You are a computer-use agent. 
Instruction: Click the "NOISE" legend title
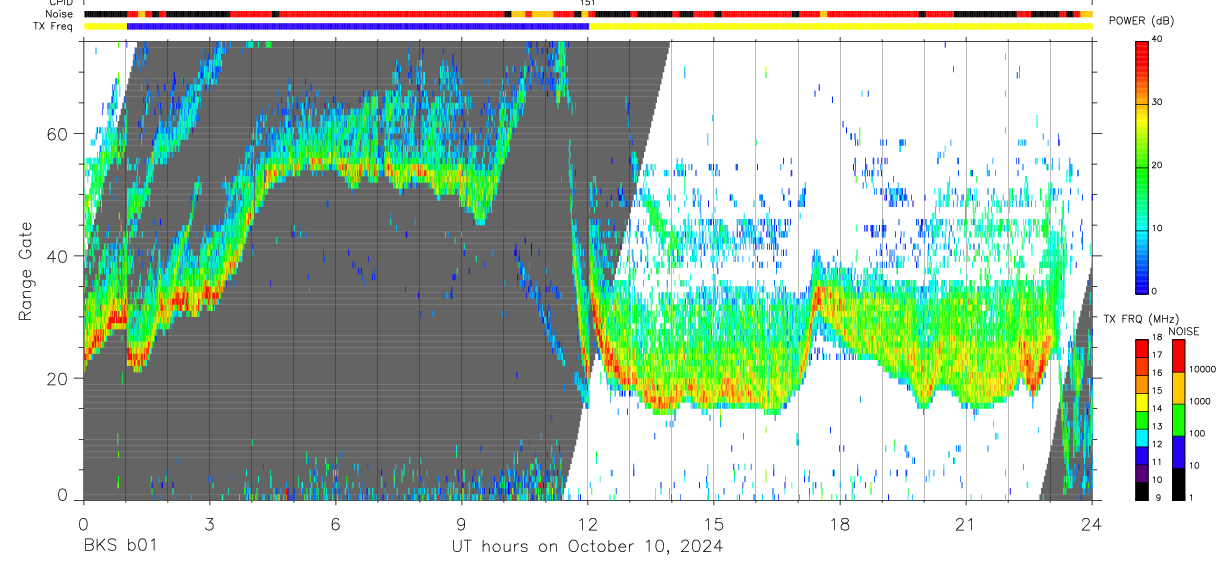1185,331
